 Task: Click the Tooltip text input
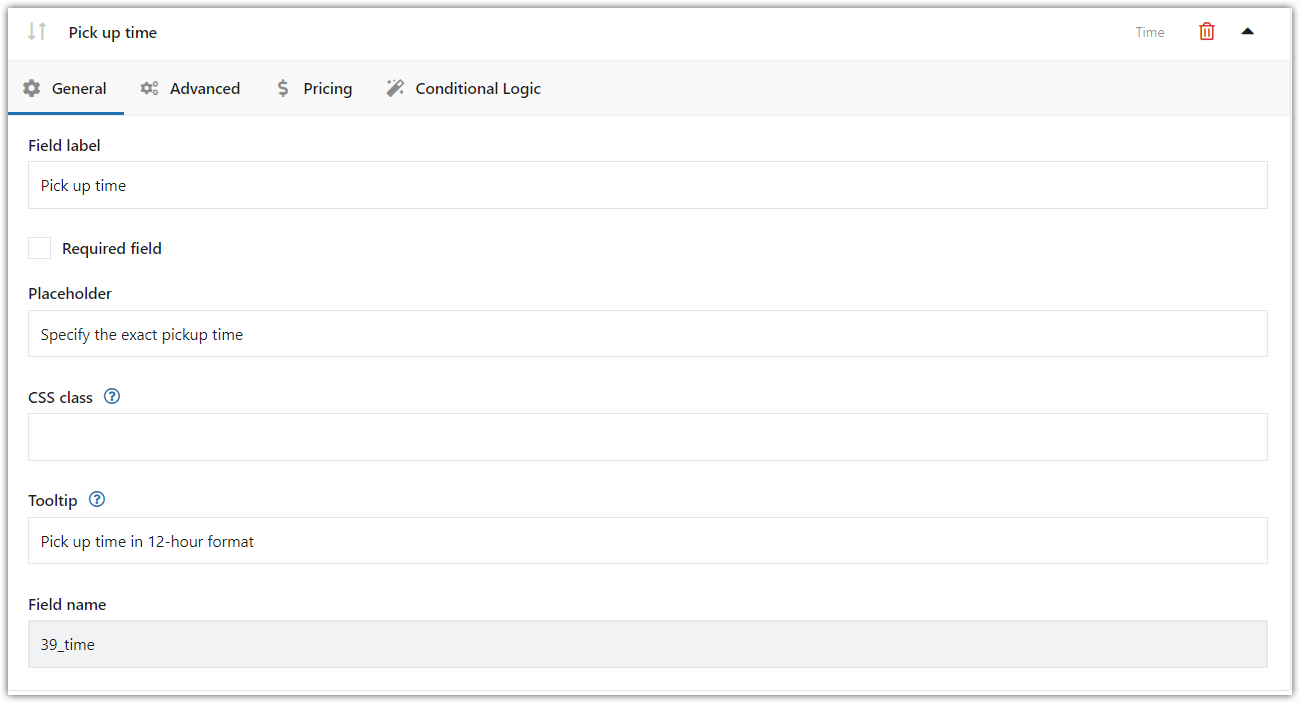coord(647,541)
